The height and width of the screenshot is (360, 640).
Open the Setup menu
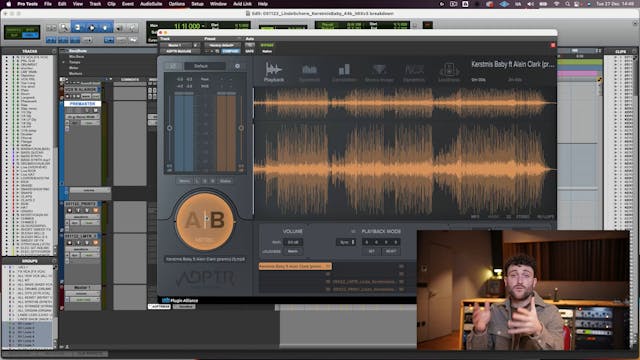point(198,4)
